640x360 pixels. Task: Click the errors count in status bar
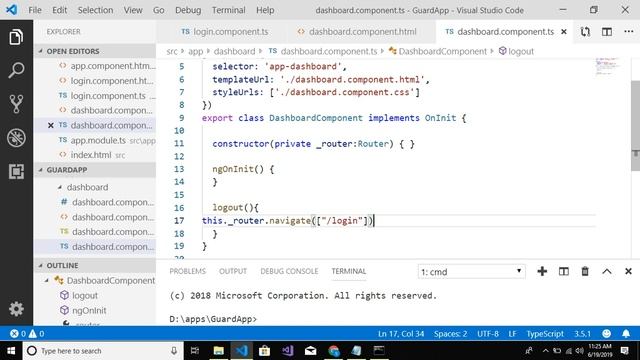(x=18, y=334)
